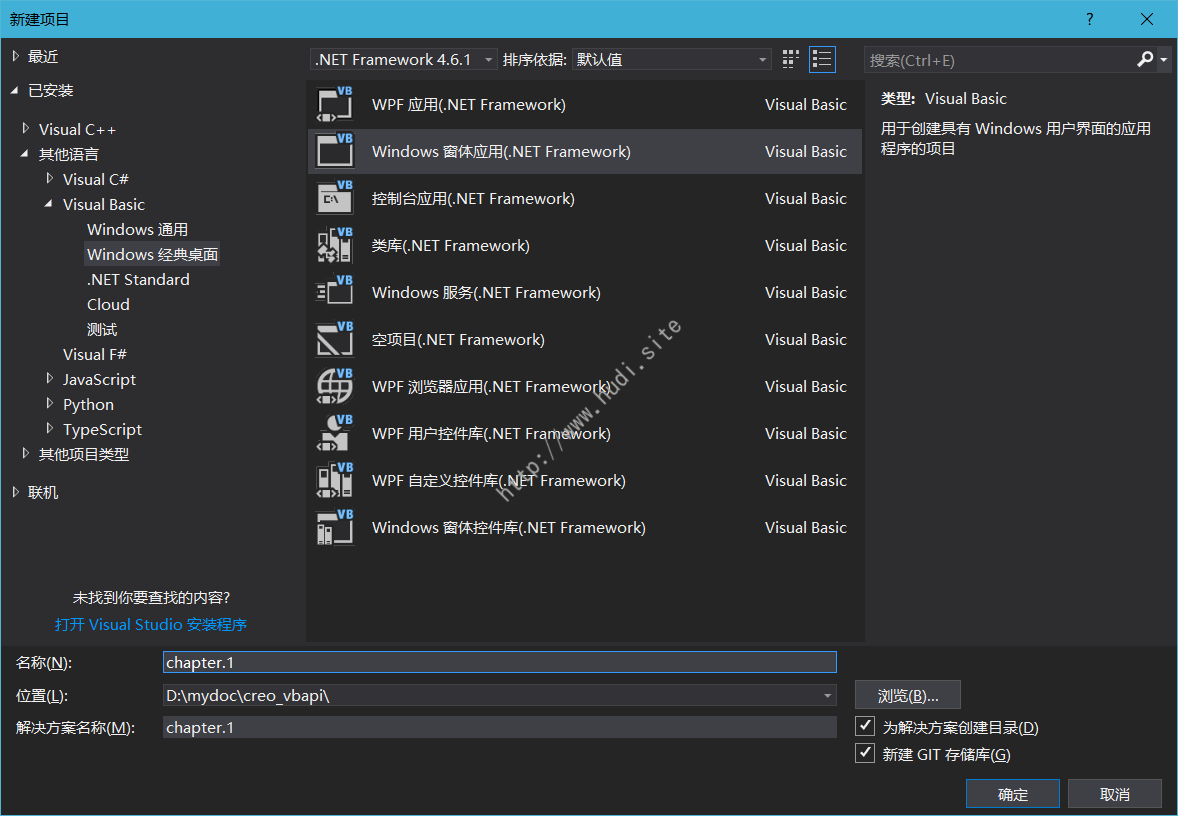Open the .NET Framework 4.6.1 version dropdown
Image resolution: width=1178 pixels, height=816 pixels.
coord(404,59)
